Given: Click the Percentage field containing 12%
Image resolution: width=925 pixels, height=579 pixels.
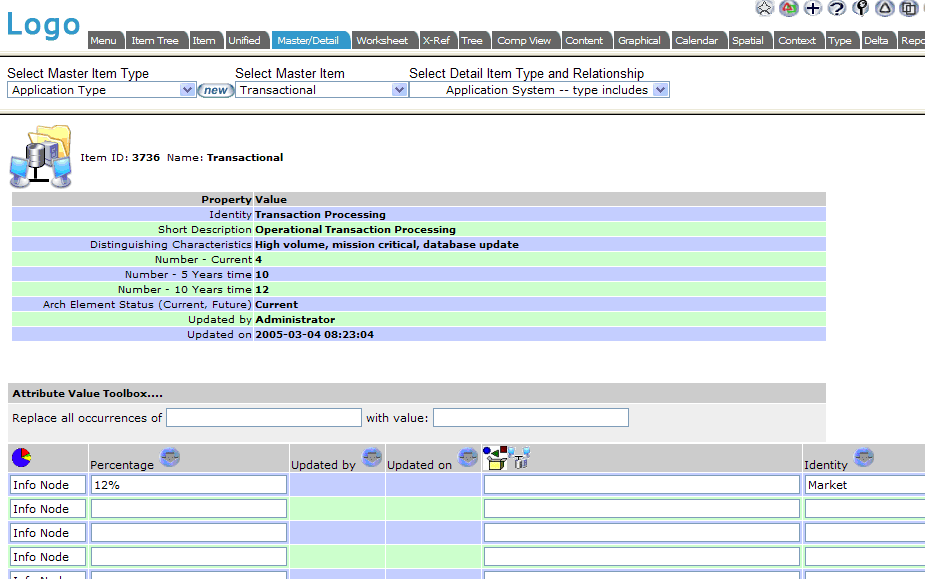Looking at the screenshot, I should [189, 485].
